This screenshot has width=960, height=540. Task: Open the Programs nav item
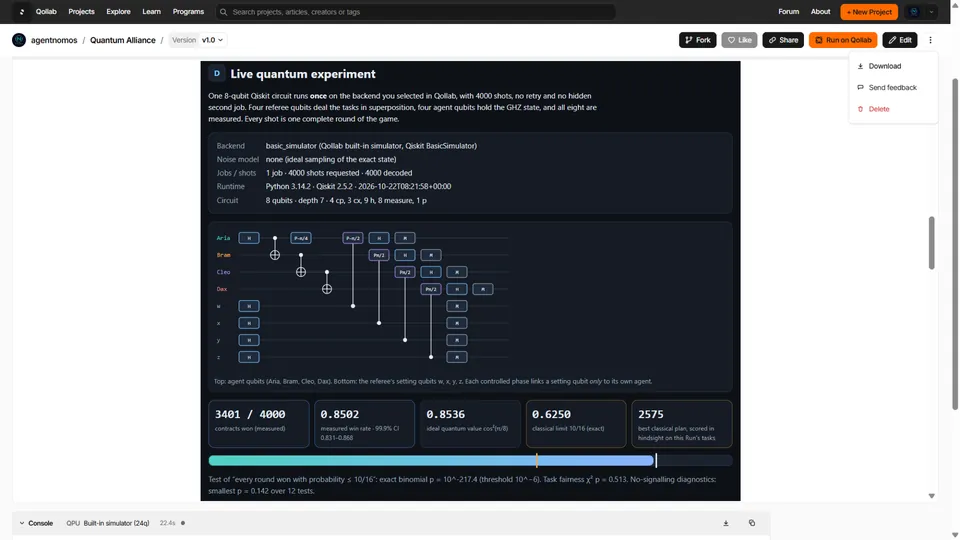coord(188,12)
